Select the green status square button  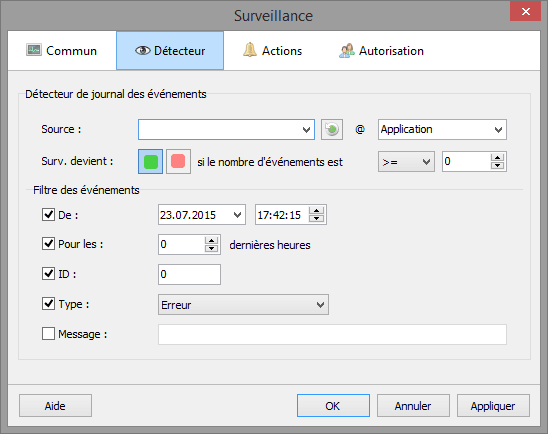[151, 162]
